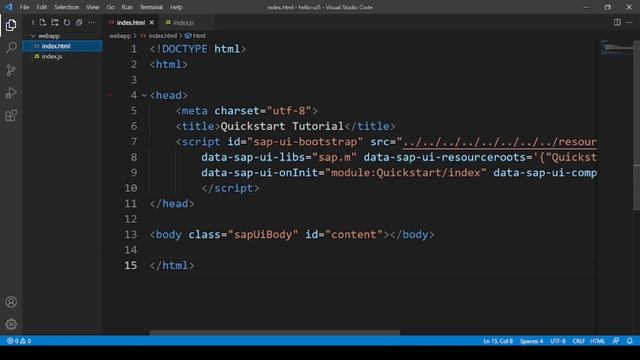Refresh the explorer with the refresh icon
This screenshot has width=640, height=360.
tap(67, 22)
